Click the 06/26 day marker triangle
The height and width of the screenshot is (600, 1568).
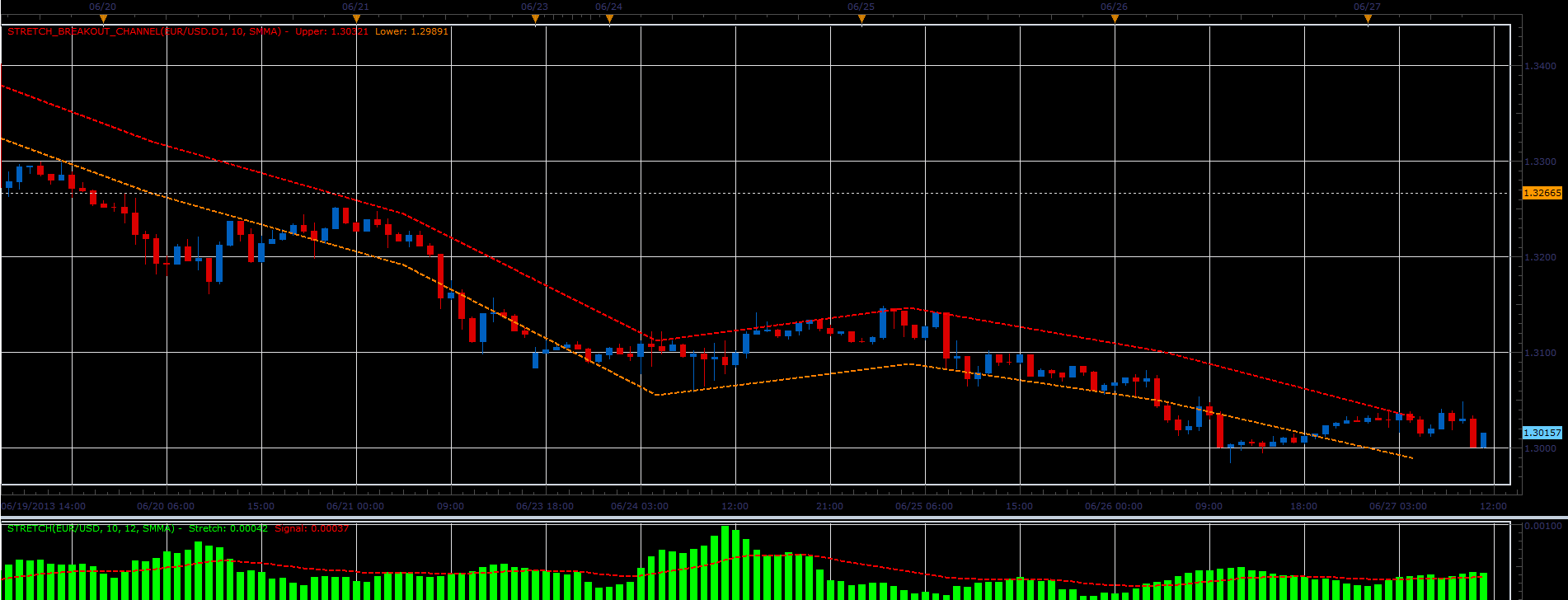[x=1115, y=18]
